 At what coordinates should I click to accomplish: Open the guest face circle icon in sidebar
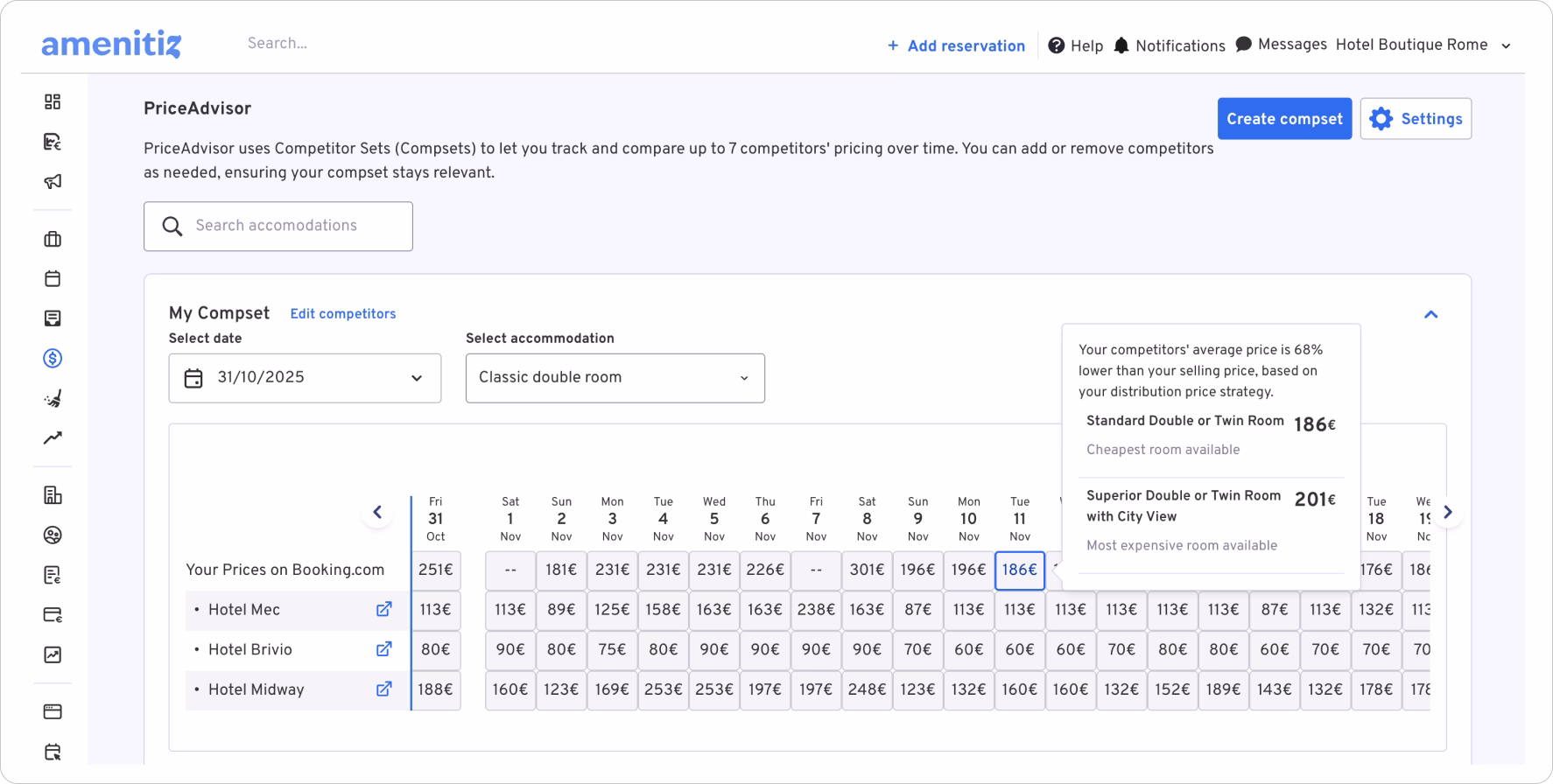click(x=53, y=535)
